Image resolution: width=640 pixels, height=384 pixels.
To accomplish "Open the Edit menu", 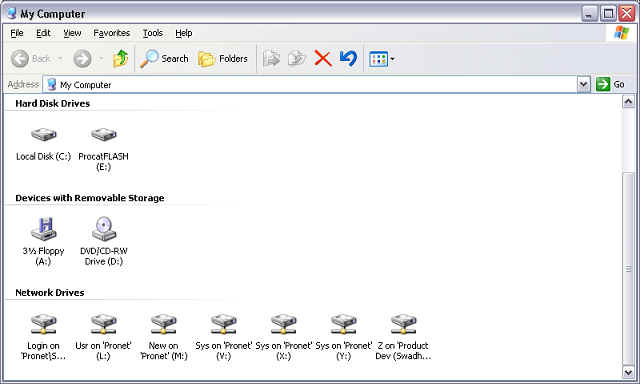I will 43,33.
